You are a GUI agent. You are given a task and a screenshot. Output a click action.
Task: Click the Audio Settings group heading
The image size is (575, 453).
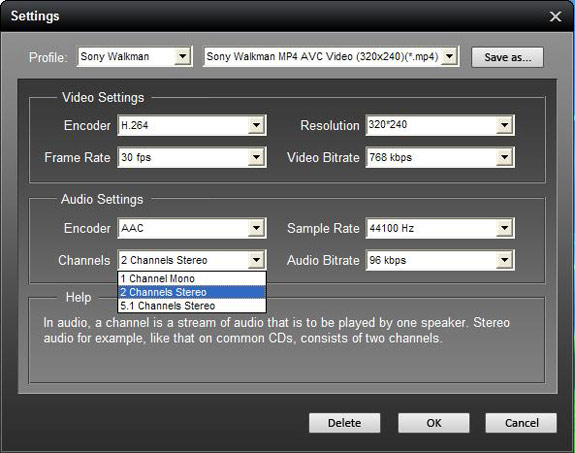102,200
